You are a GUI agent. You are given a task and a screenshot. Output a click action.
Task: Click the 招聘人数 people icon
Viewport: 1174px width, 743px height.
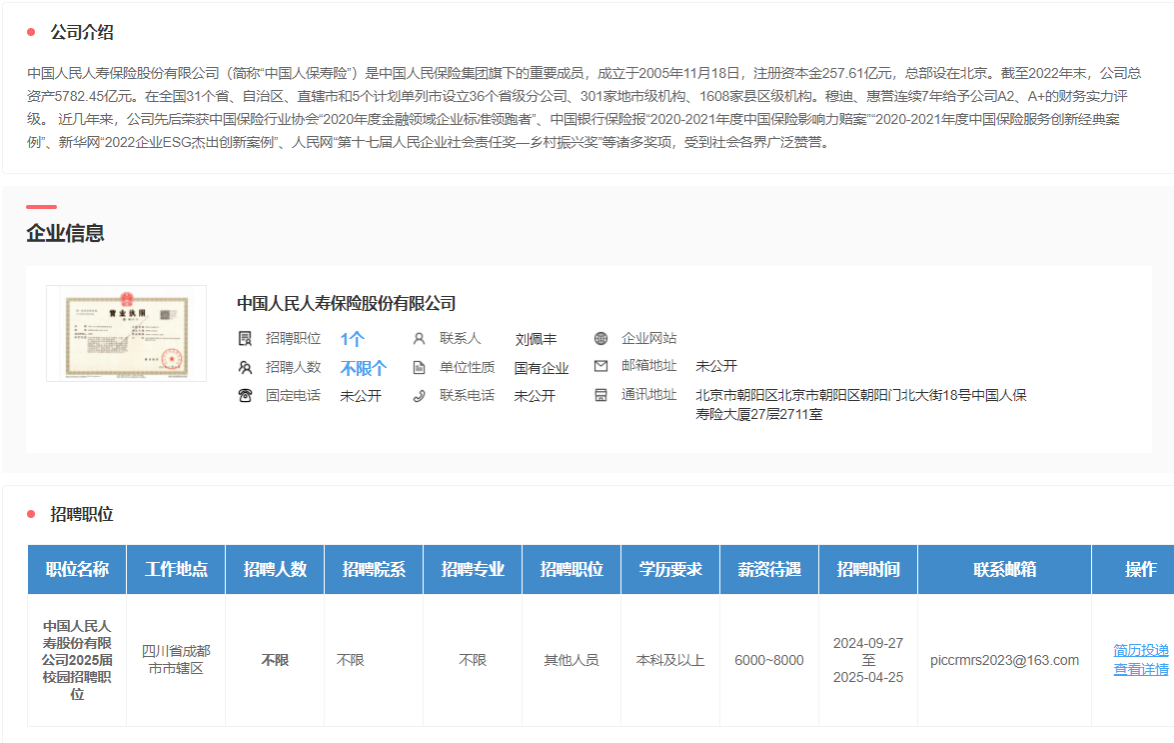click(x=245, y=367)
